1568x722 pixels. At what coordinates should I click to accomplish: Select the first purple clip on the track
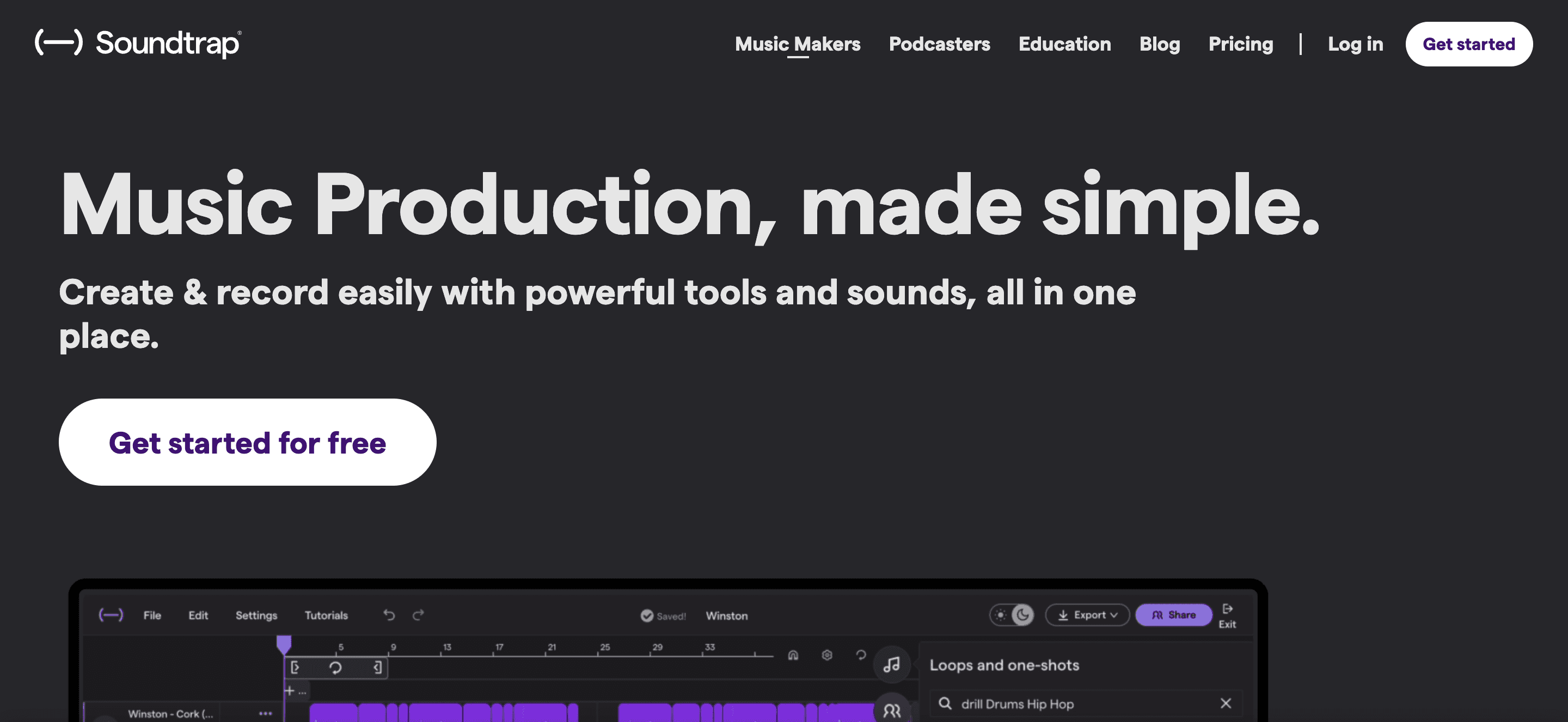pyautogui.click(x=333, y=713)
